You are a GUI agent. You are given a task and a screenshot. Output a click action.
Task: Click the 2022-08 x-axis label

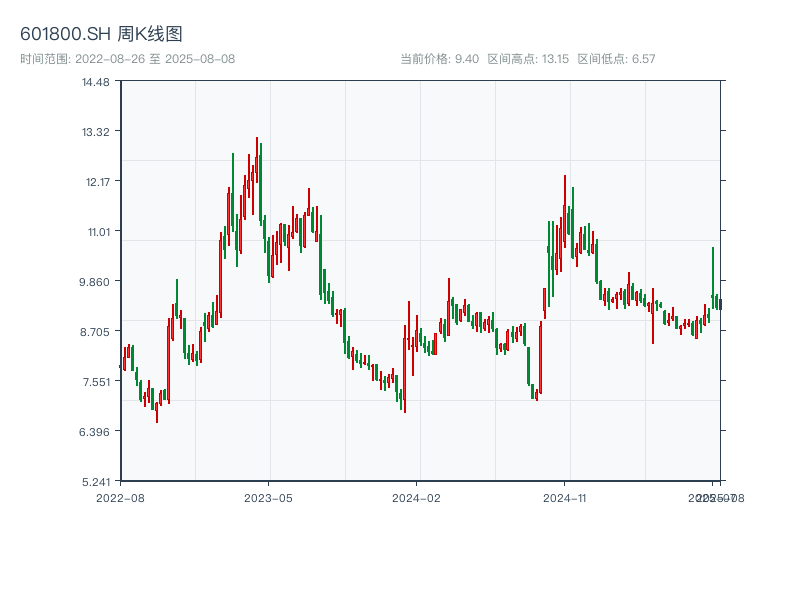pyautogui.click(x=120, y=498)
